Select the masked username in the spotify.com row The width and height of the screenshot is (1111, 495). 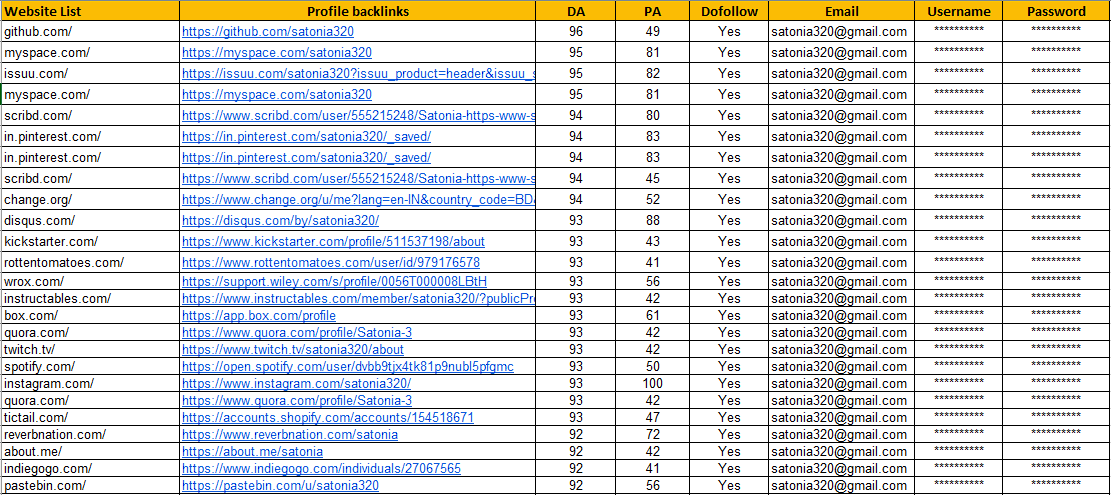click(x=959, y=367)
